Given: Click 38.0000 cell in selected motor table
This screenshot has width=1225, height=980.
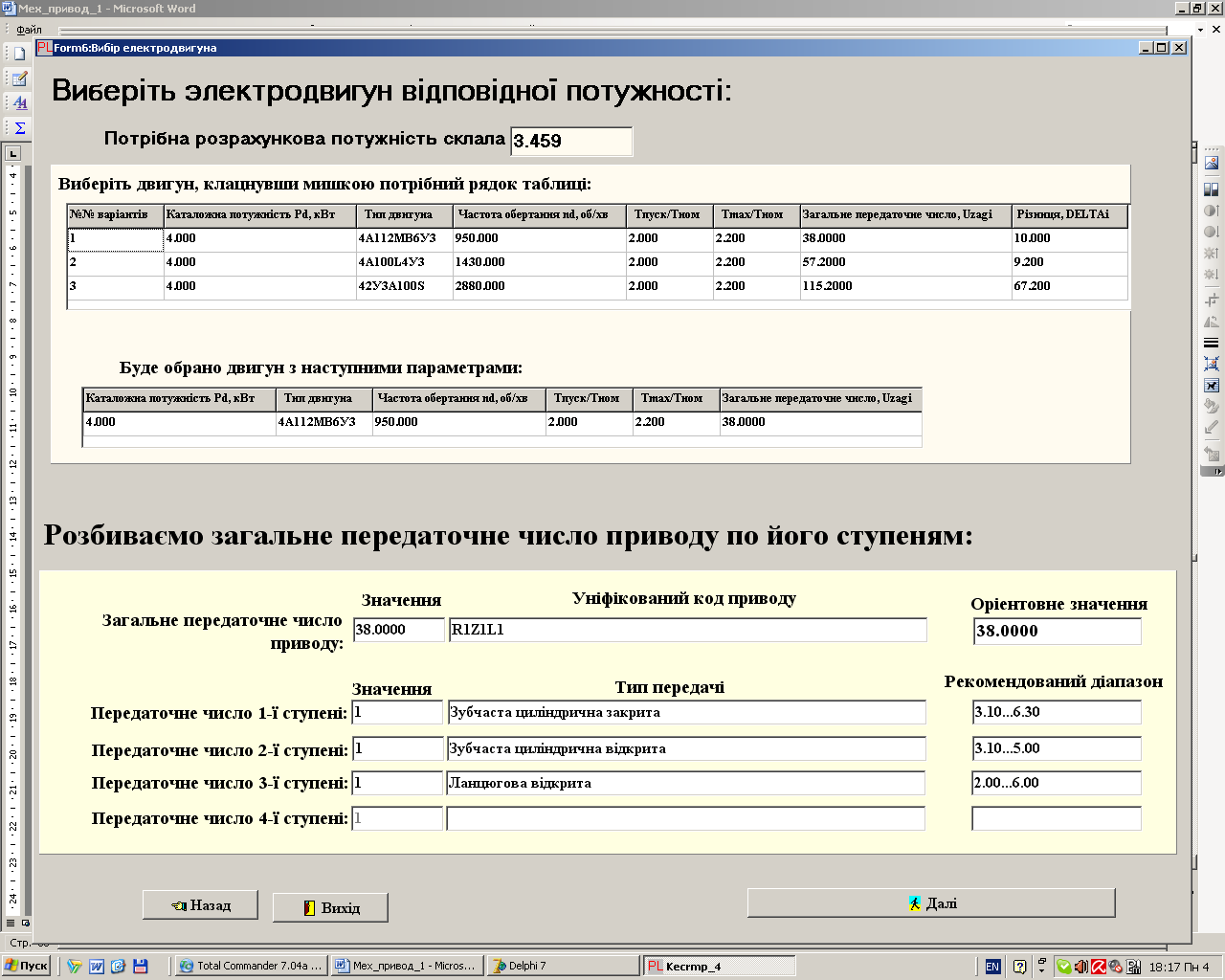Looking at the screenshot, I should 820,422.
